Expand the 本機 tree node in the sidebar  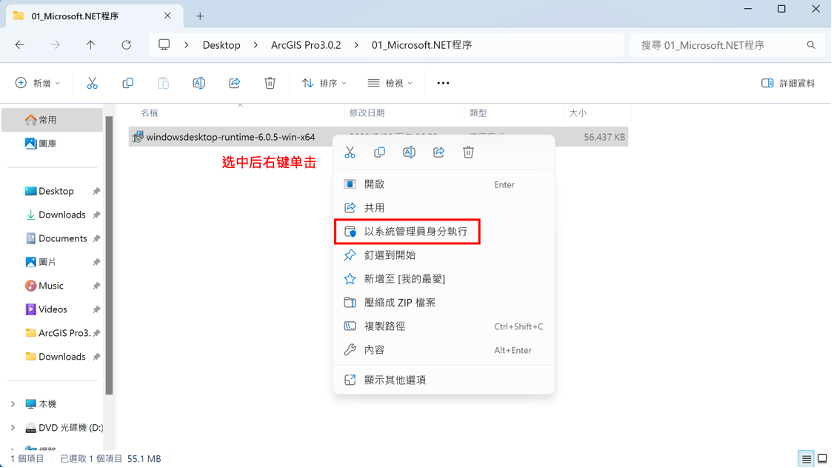13,404
